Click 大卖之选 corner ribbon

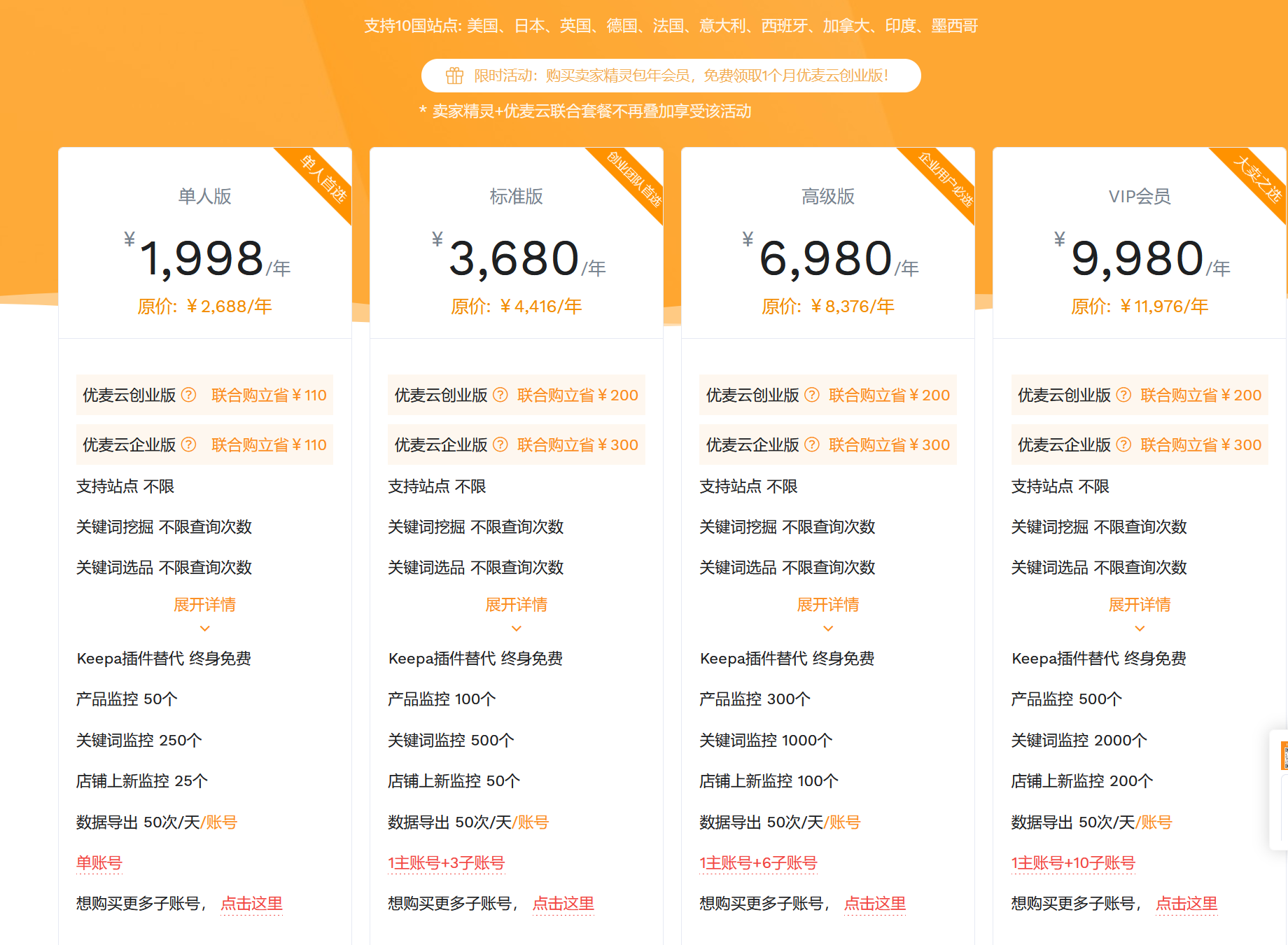tap(1258, 178)
